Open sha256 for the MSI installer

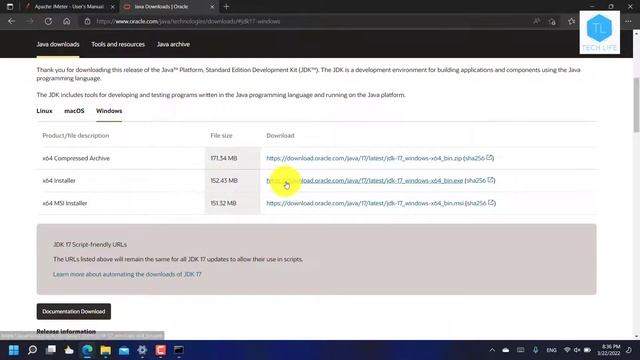[481, 203]
